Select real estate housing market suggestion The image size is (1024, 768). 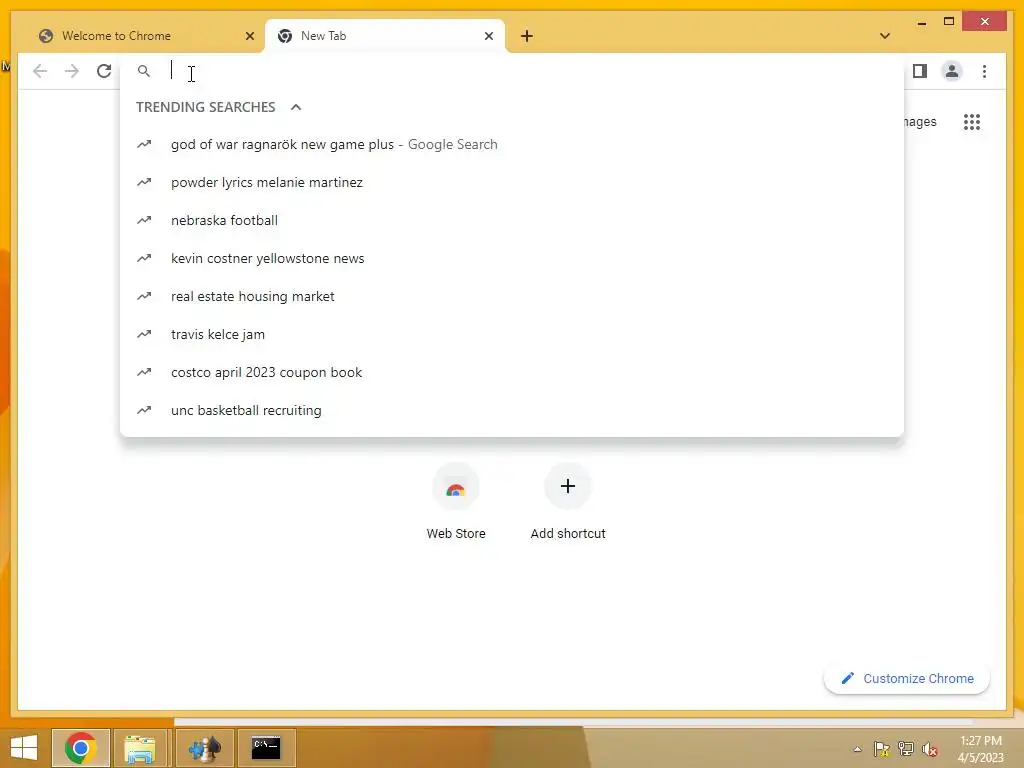click(512, 296)
